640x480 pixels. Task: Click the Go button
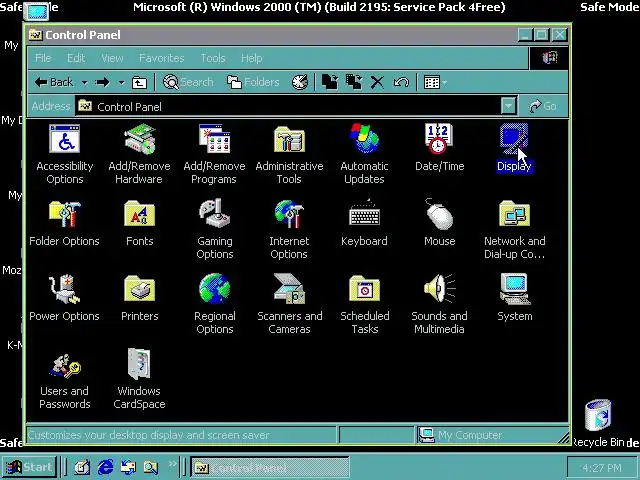pos(543,107)
